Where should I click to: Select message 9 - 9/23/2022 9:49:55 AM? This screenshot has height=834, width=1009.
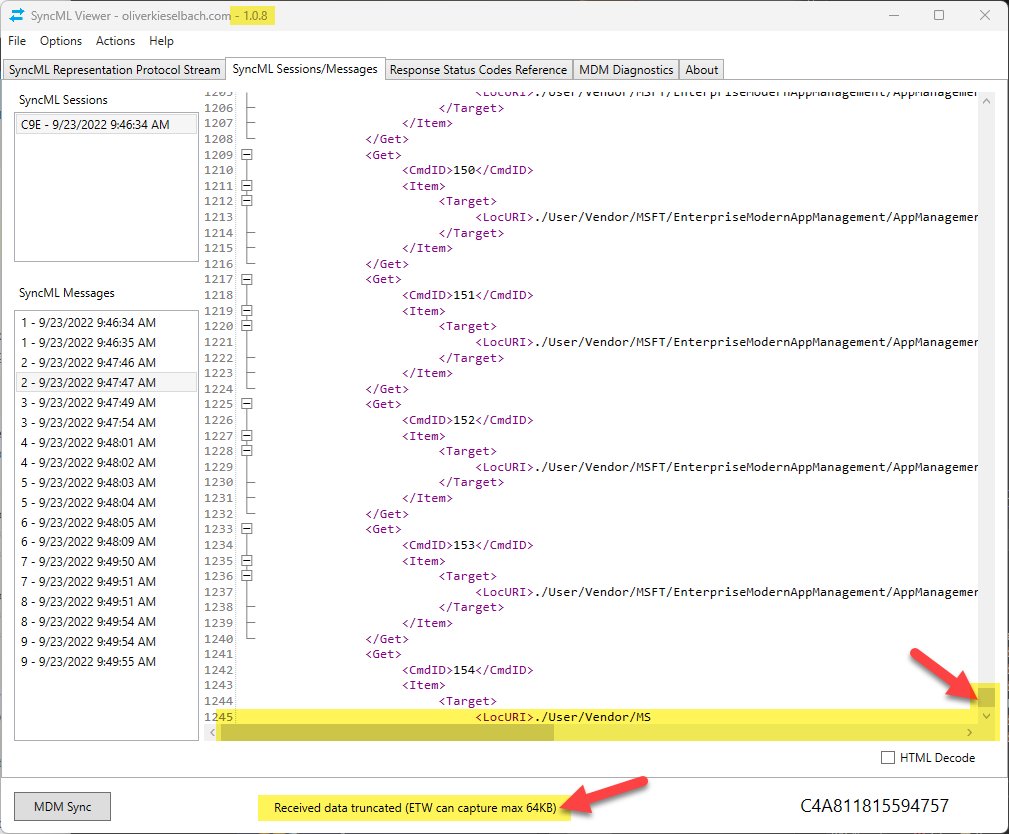(x=106, y=661)
